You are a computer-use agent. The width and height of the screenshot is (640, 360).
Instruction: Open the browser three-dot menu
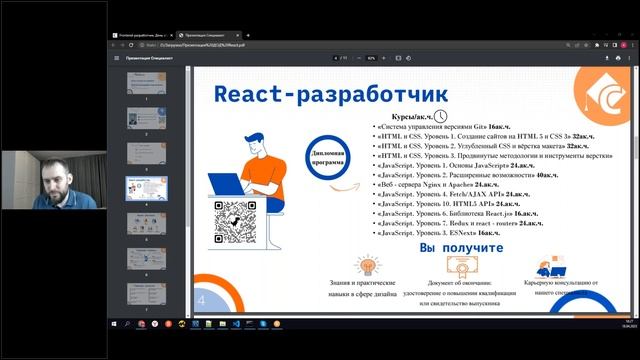click(x=632, y=45)
